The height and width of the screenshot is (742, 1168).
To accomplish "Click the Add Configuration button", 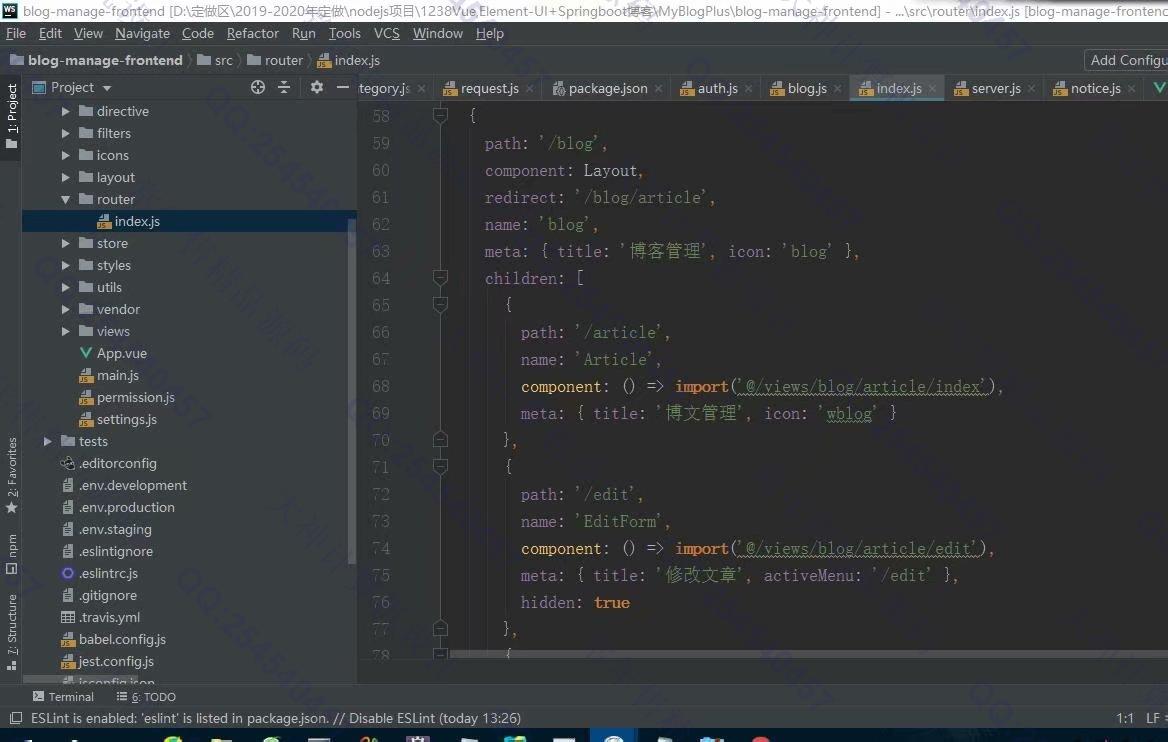I will 1127,60.
